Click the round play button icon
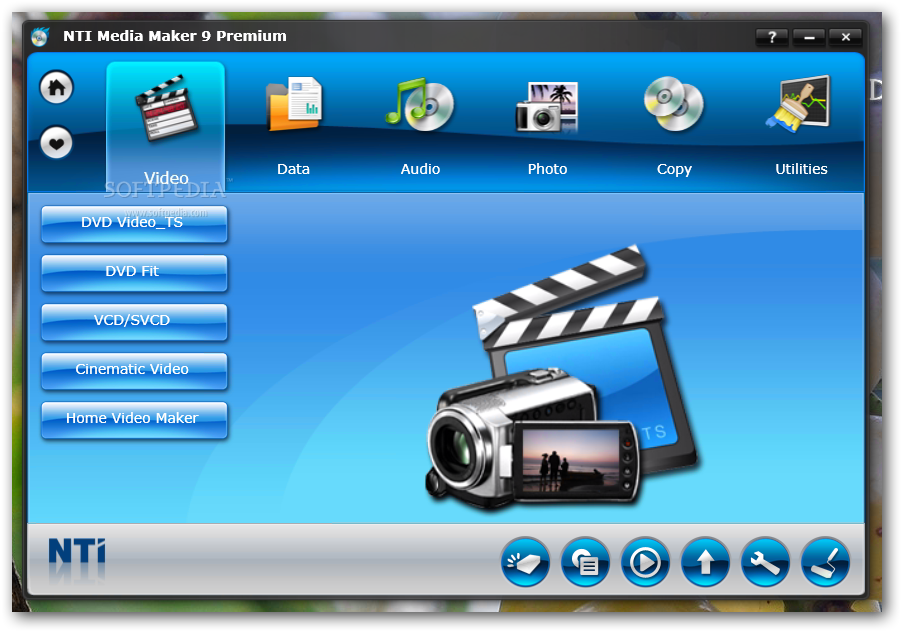Image resolution: width=902 pixels, height=632 pixels. tap(645, 562)
